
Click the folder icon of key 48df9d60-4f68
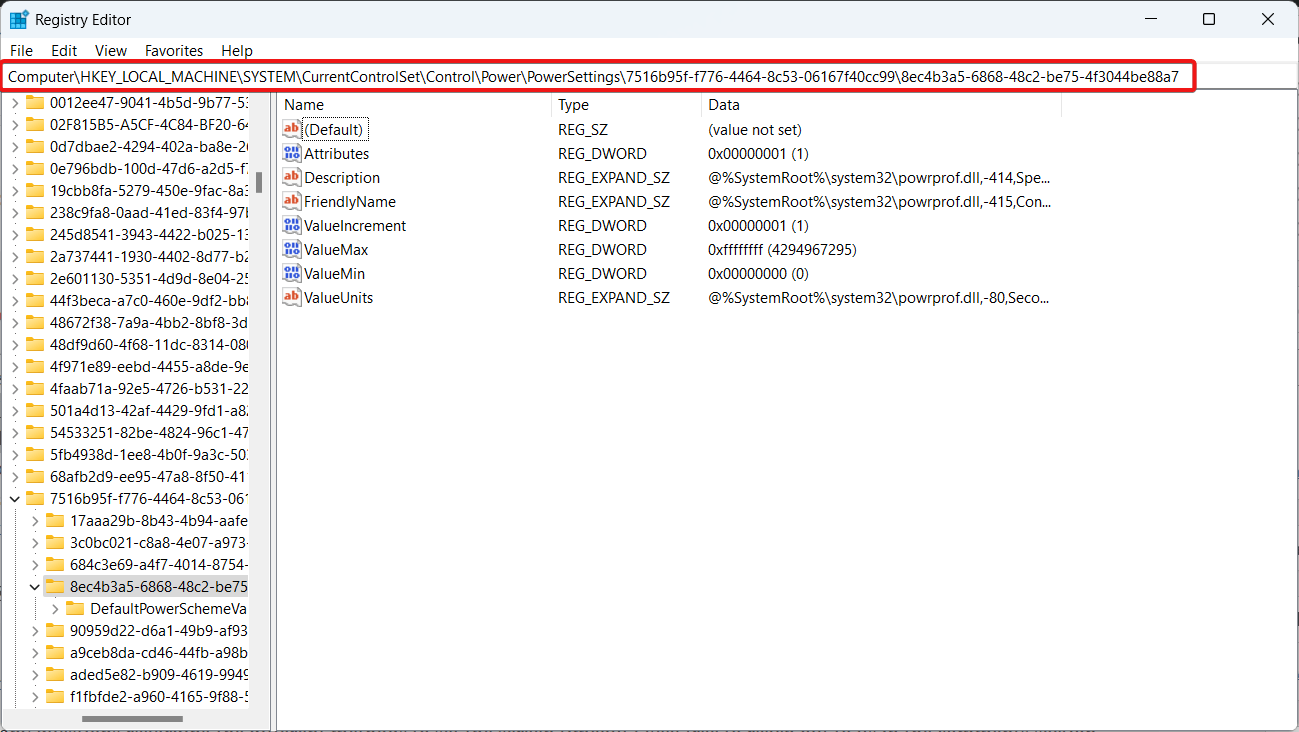pyautogui.click(x=35, y=344)
